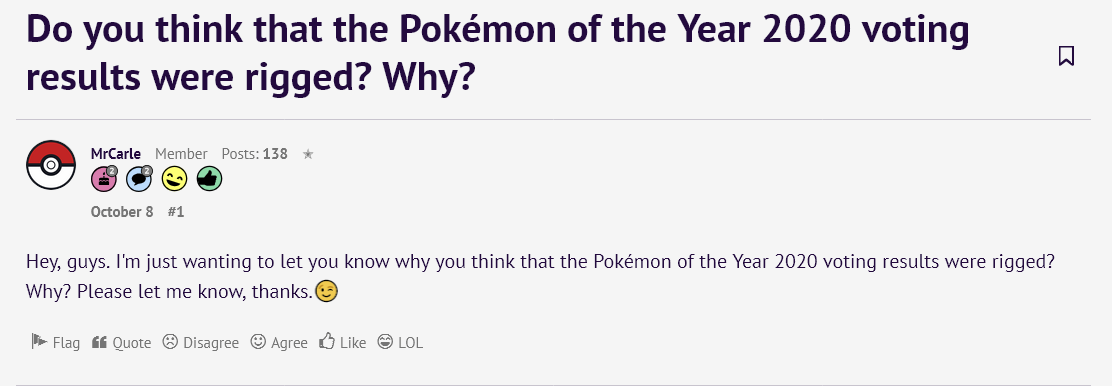1112x386 pixels.
Task: React with Agree
Action: coord(279,343)
